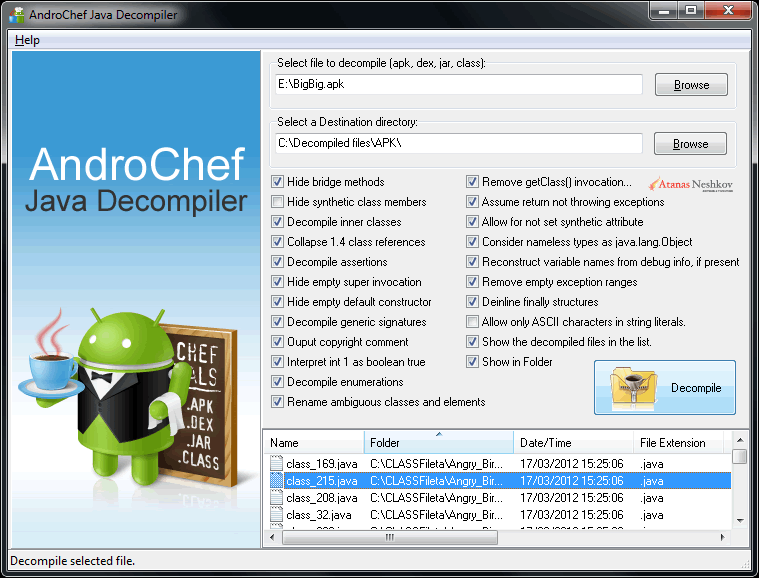This screenshot has width=759, height=578.
Task: Maximize the AndroChef window
Action: pyautogui.click(x=691, y=11)
